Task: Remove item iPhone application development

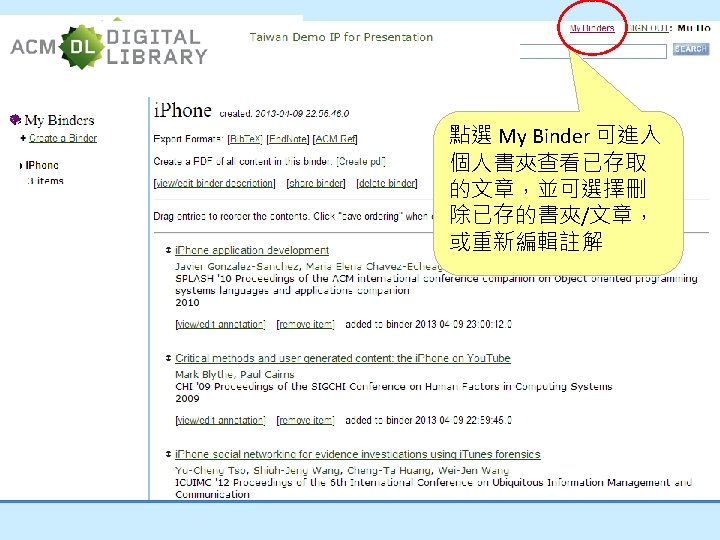Action: pyautogui.click(x=305, y=324)
